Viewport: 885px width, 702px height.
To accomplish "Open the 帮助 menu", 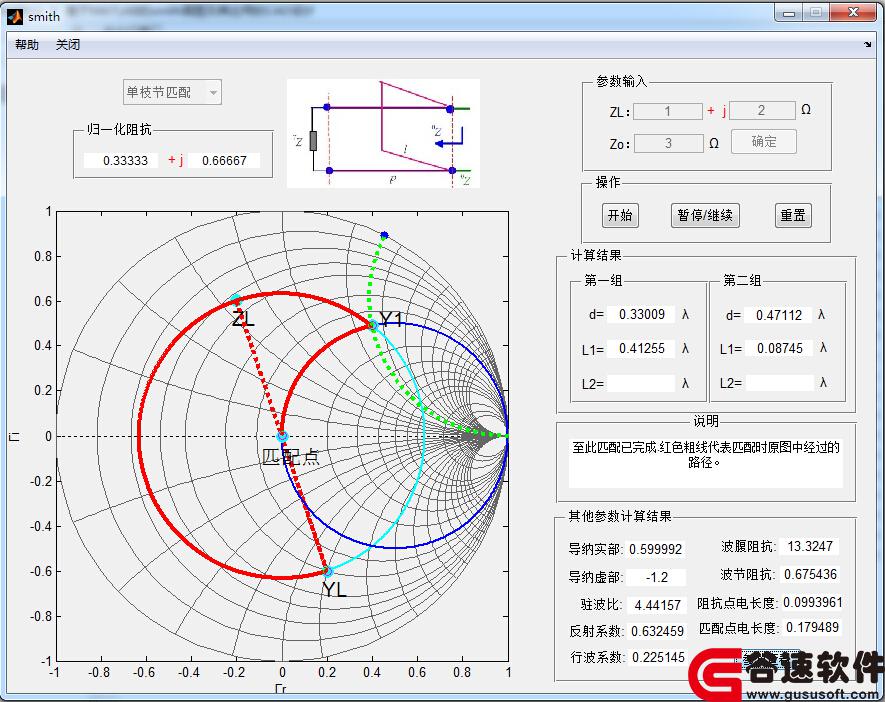I will pyautogui.click(x=27, y=45).
